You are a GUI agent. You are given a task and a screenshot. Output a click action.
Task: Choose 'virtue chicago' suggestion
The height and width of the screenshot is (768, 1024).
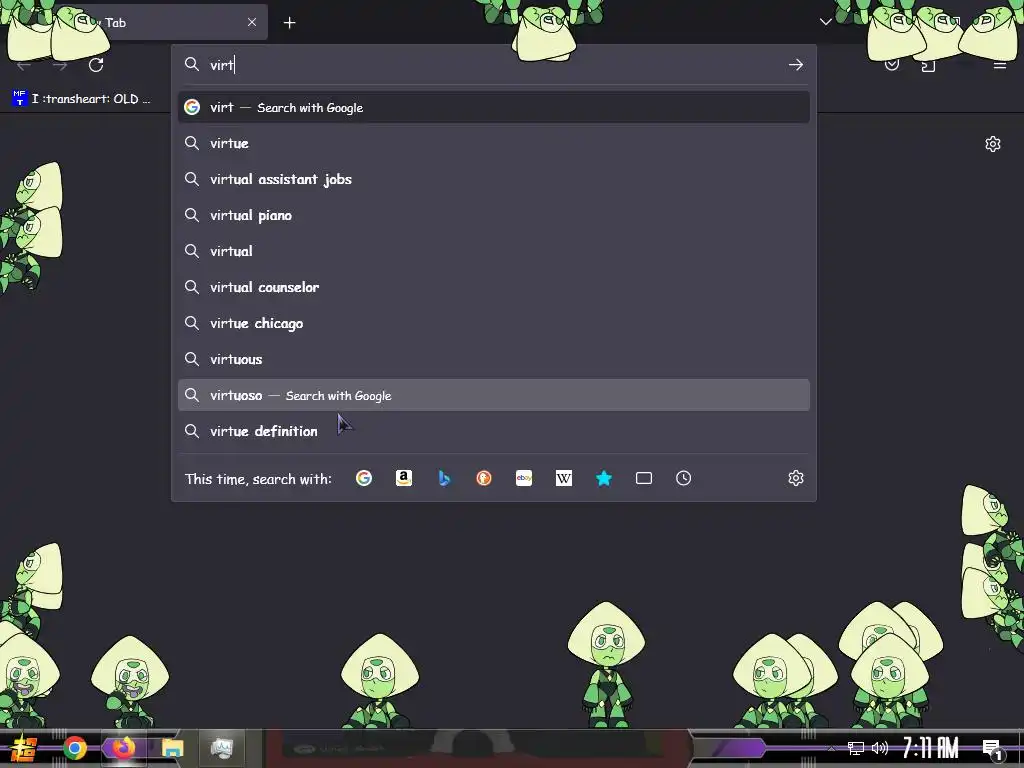tap(494, 323)
